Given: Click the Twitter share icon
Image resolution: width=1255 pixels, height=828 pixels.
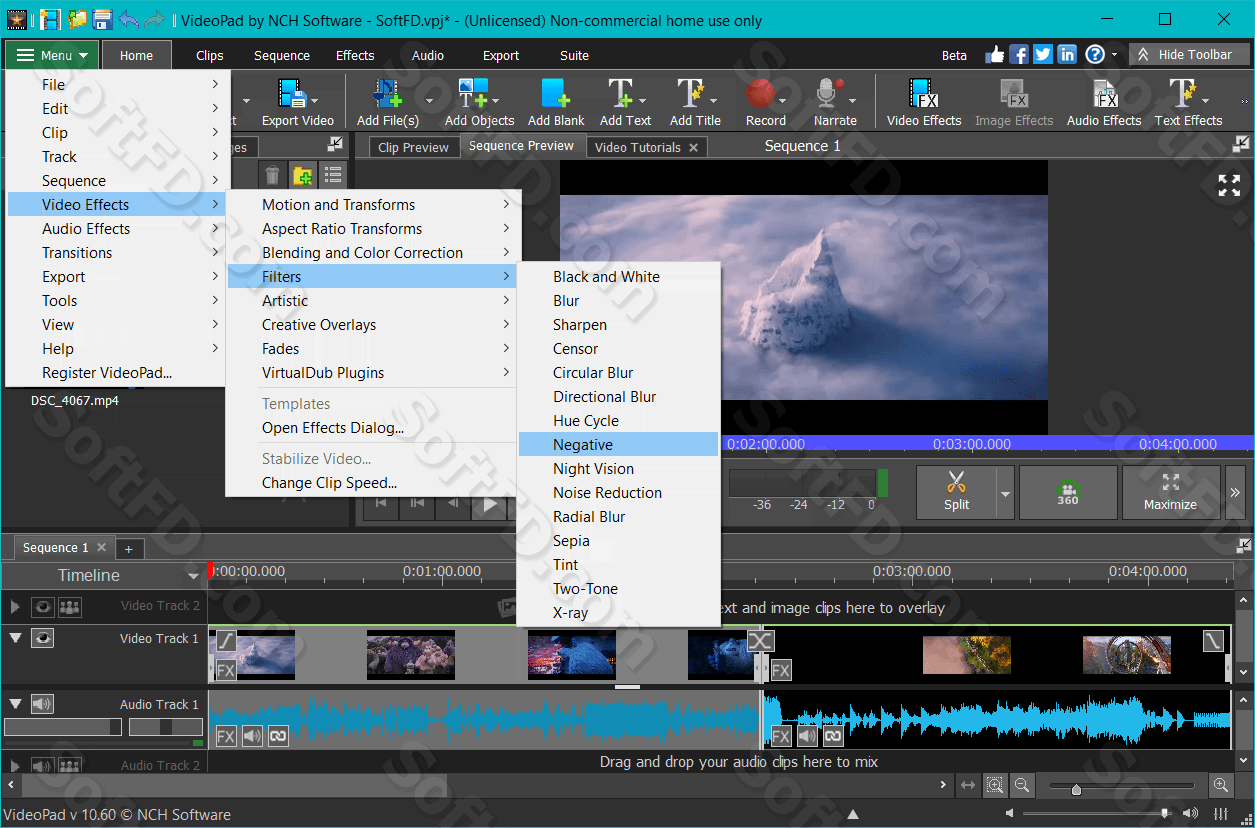Looking at the screenshot, I should [1043, 55].
